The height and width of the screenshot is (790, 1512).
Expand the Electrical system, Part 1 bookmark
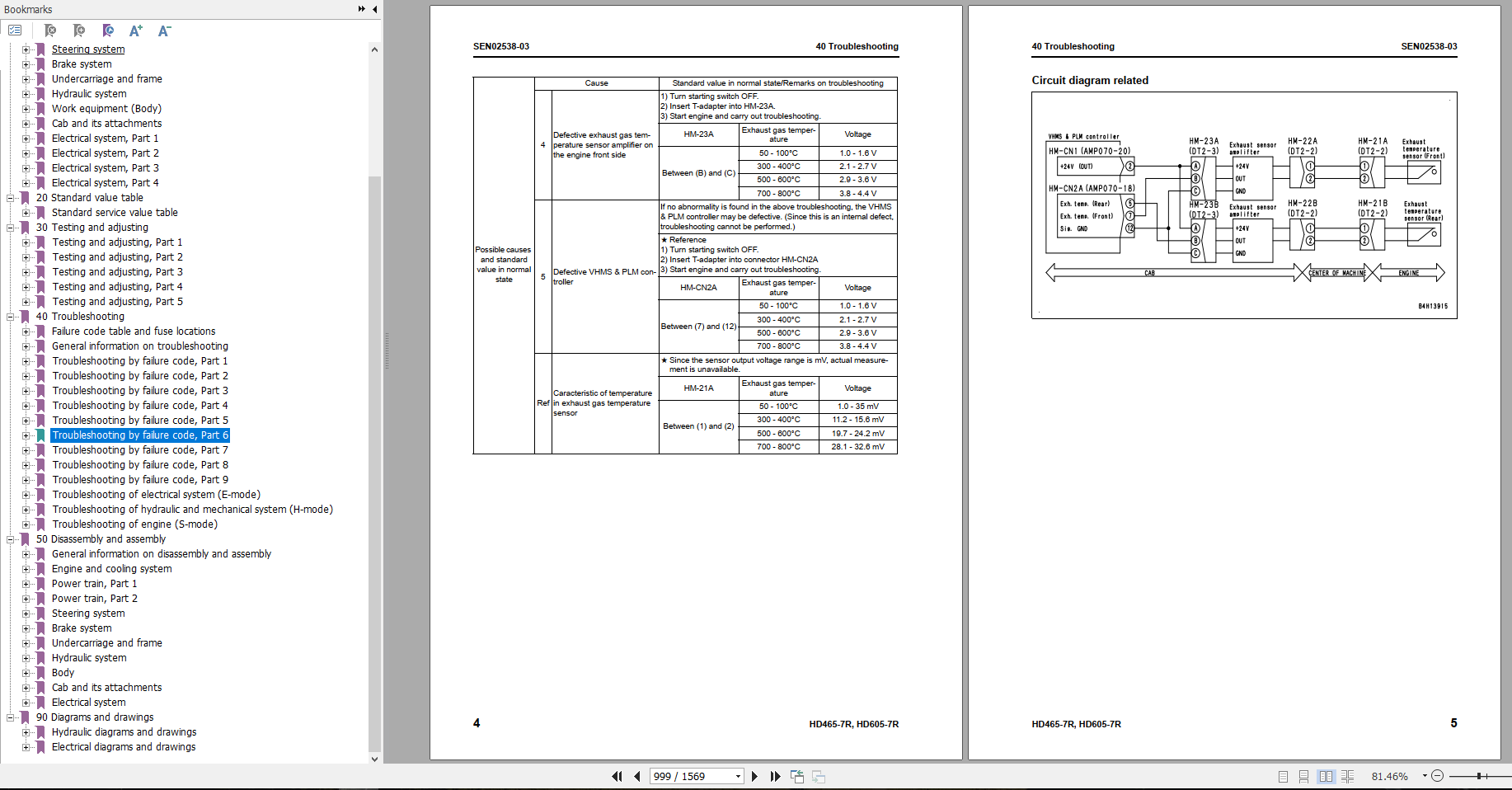pos(26,139)
